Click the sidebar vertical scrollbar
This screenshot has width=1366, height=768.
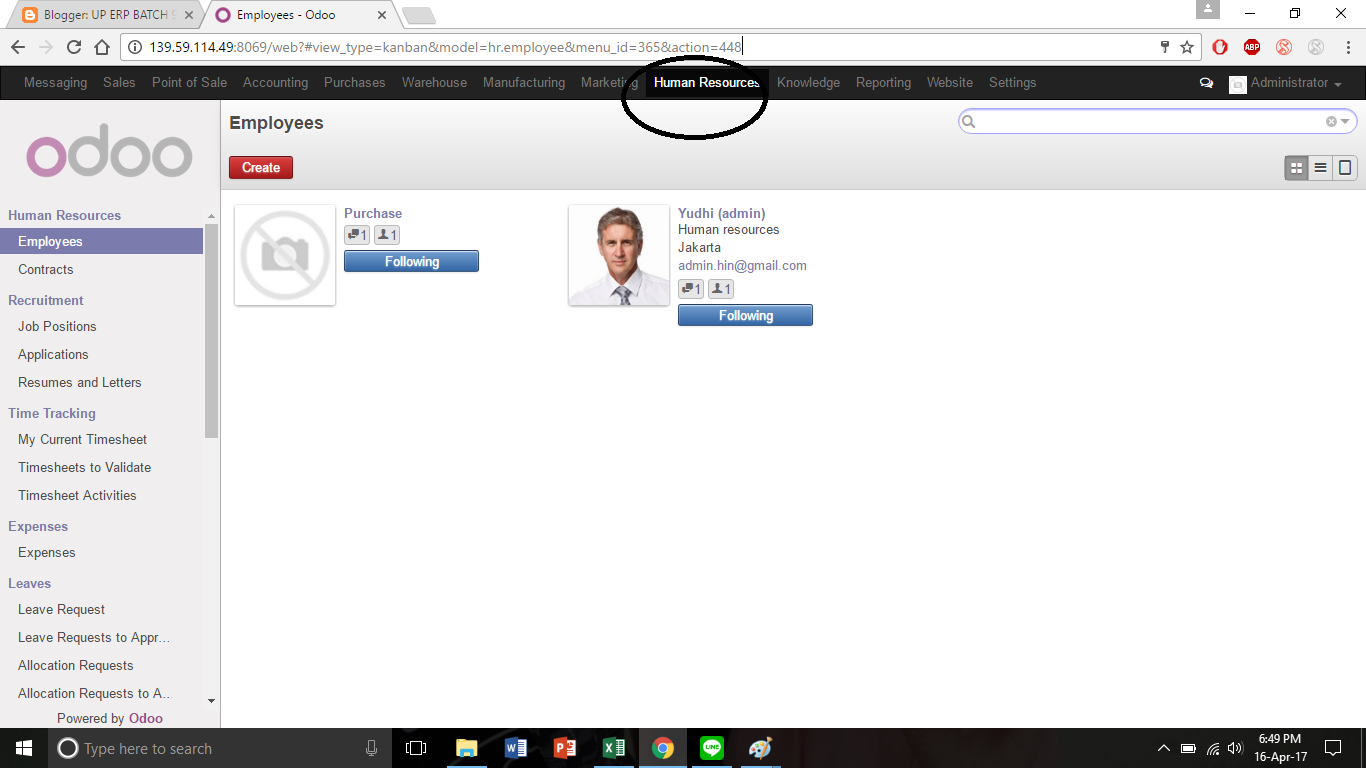(211, 330)
